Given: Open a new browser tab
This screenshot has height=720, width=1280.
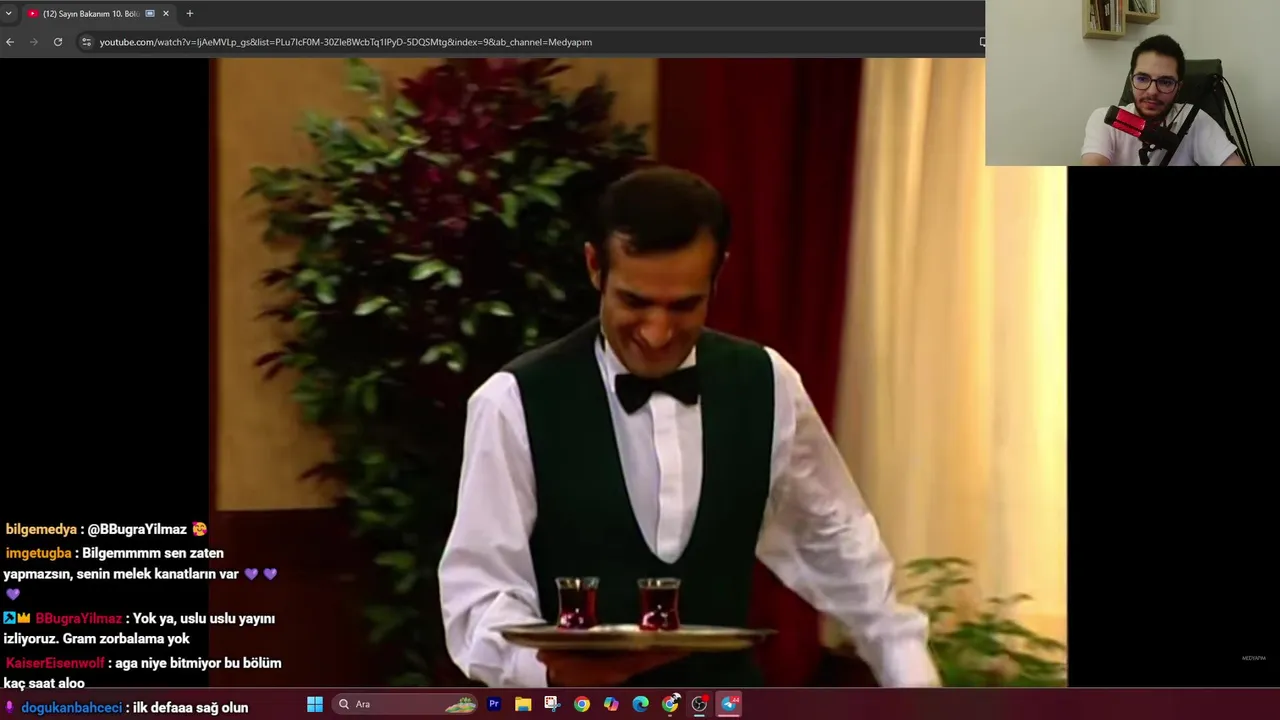Looking at the screenshot, I should click(x=190, y=13).
